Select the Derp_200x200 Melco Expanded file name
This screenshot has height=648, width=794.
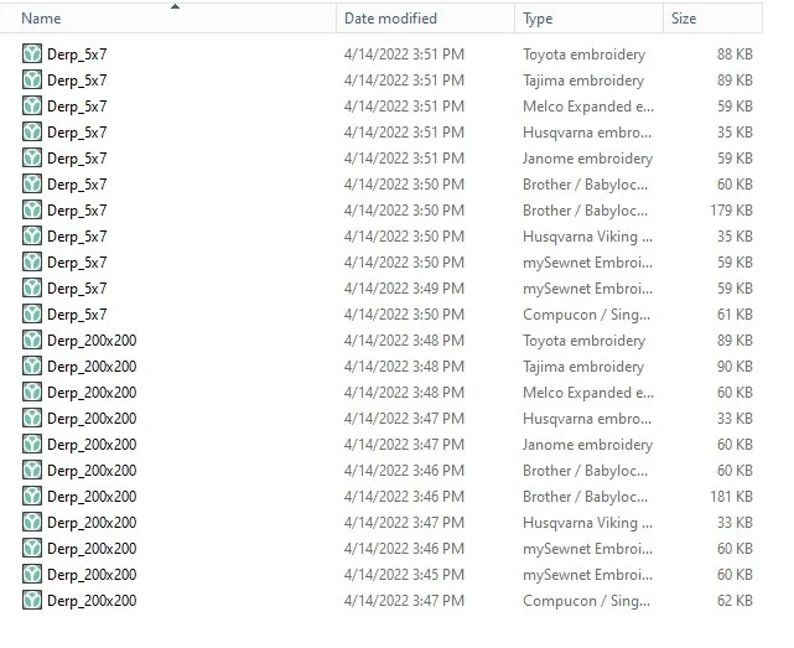91,392
